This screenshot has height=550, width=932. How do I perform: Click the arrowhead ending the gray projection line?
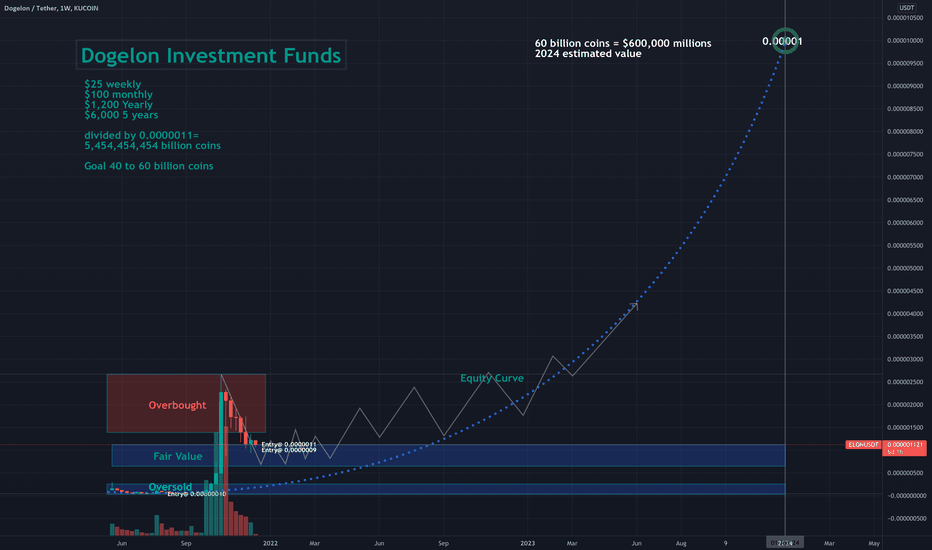(x=635, y=306)
